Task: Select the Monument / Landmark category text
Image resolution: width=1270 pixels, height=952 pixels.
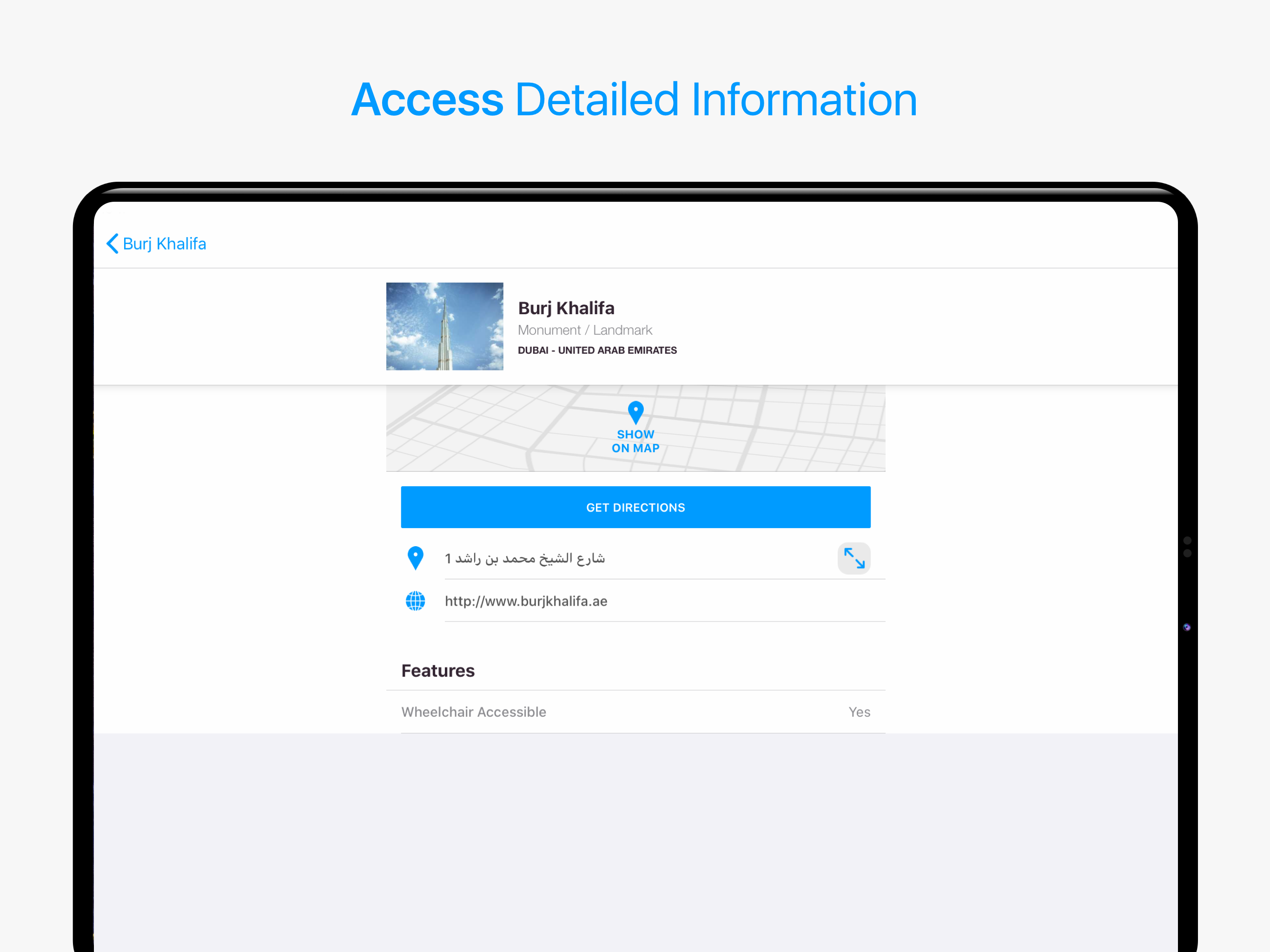Action: 584,330
